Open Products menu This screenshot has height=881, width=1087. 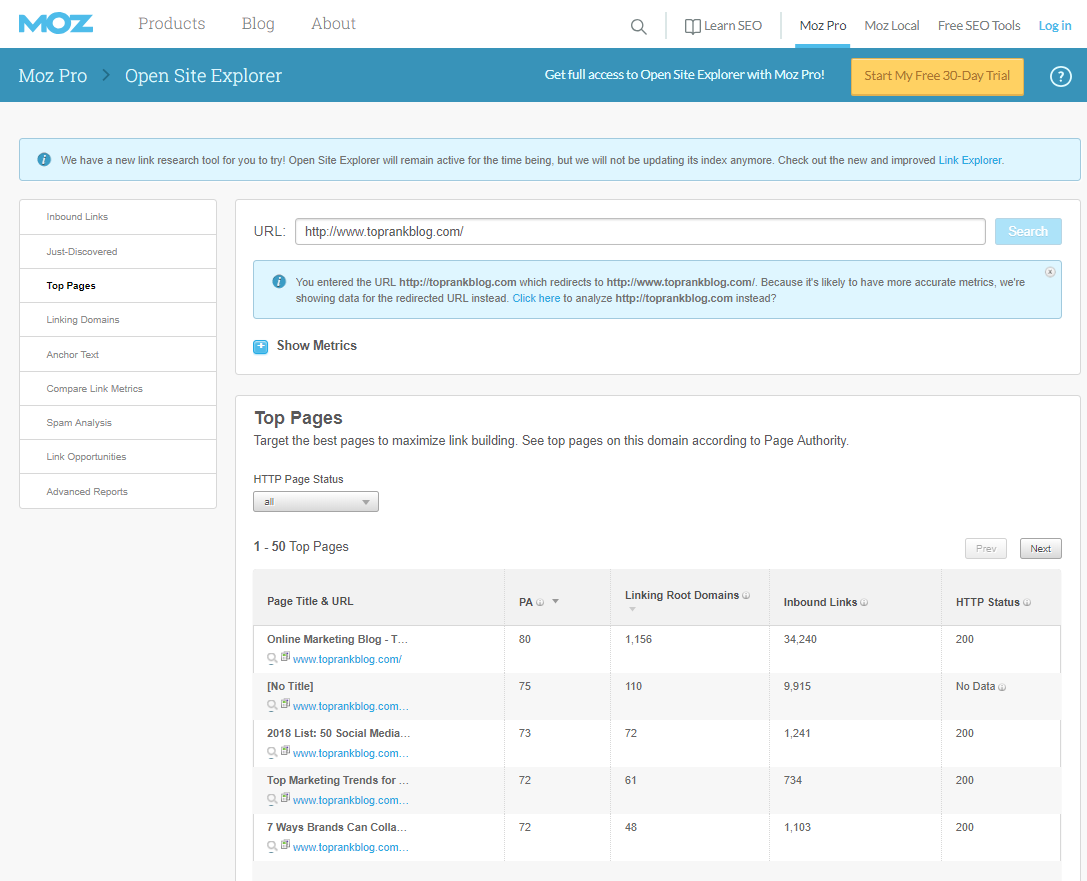(x=171, y=24)
